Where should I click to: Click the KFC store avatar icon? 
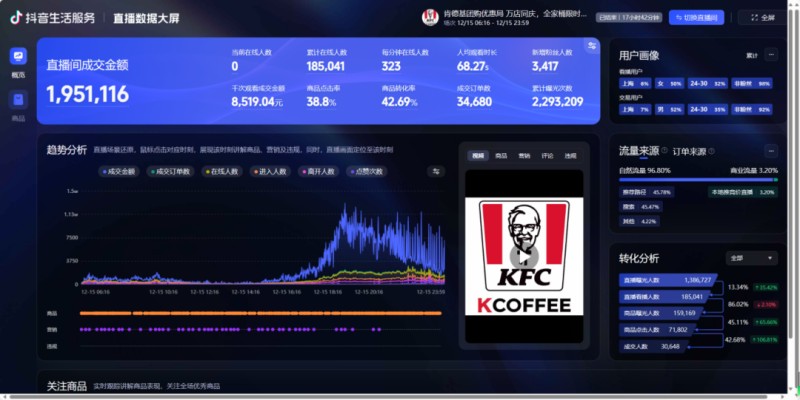click(431, 17)
